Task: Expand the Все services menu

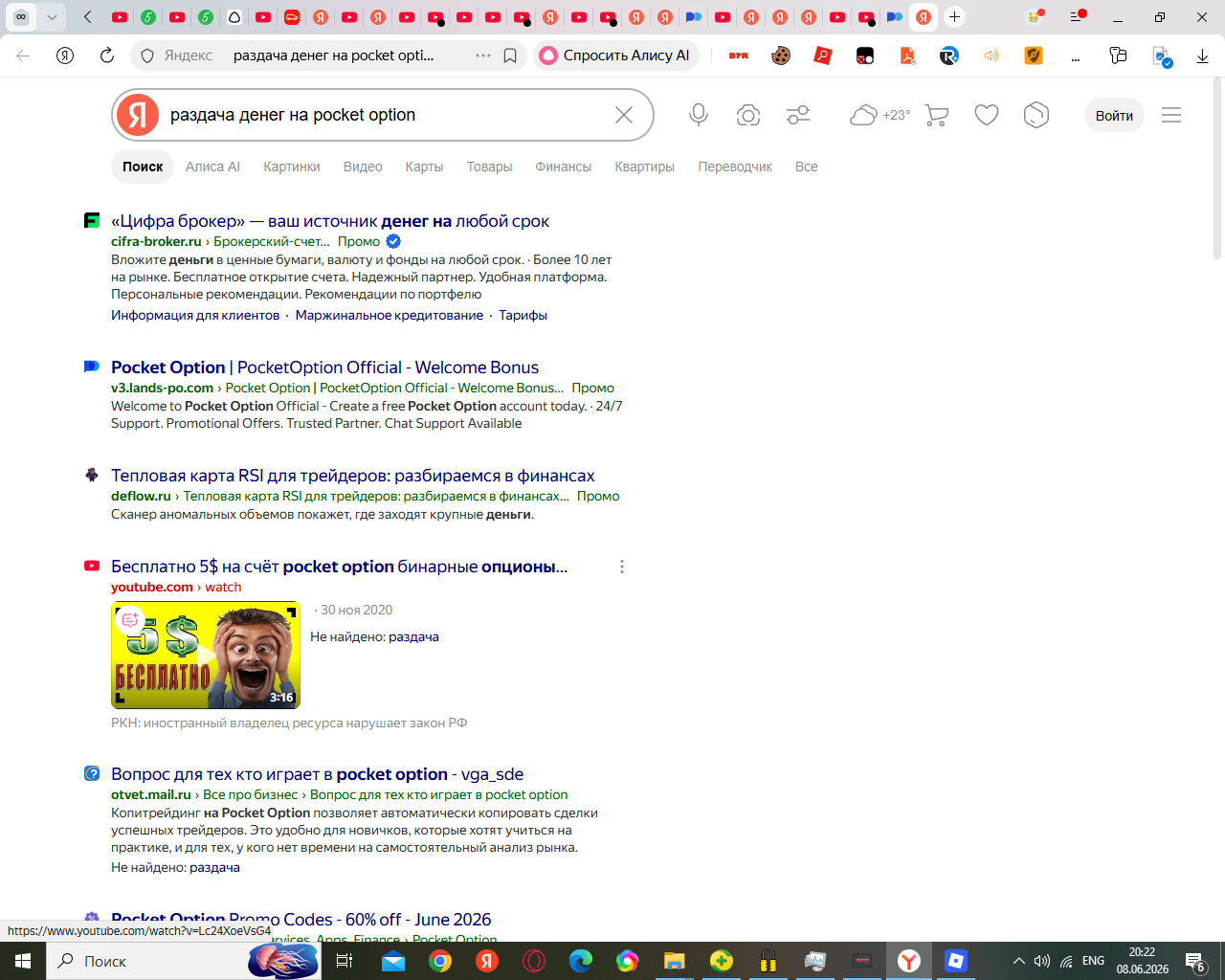Action: 807,167
